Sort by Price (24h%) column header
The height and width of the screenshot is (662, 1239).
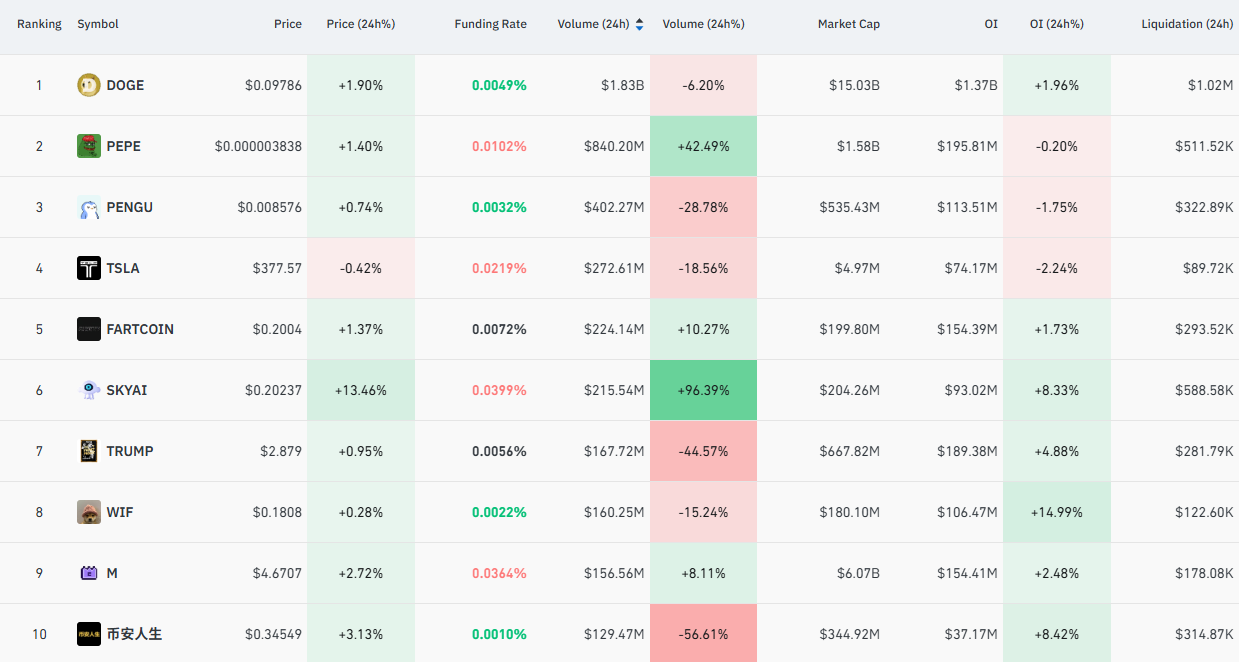pos(361,24)
